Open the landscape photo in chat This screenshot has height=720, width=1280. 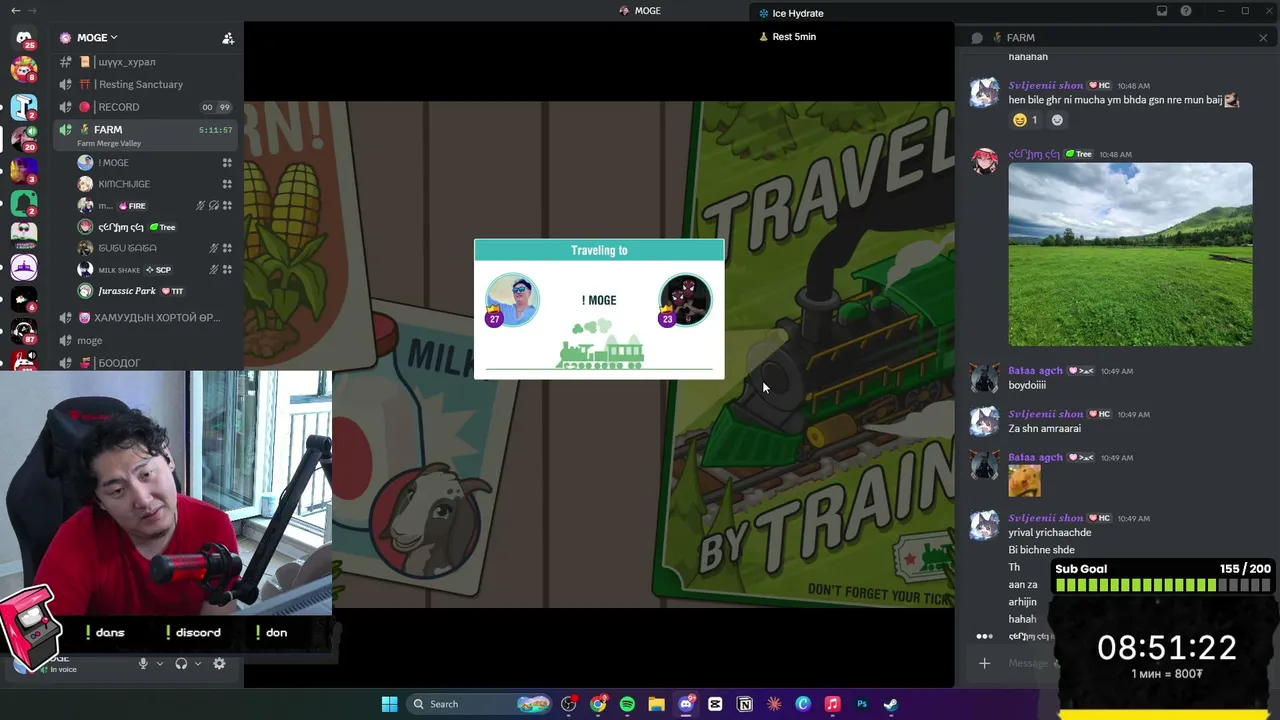pyautogui.click(x=1130, y=254)
